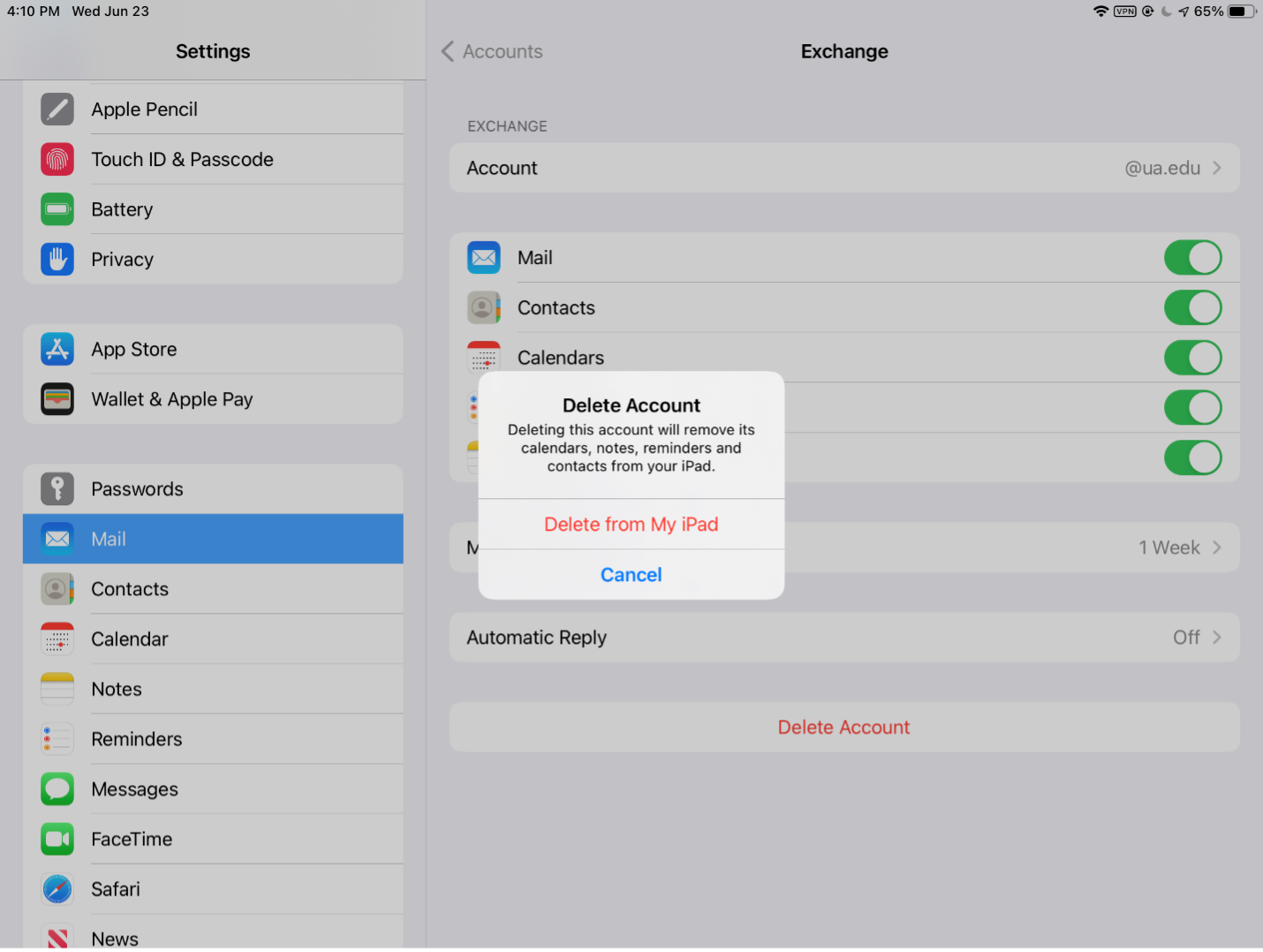This screenshot has height=952, width=1263.
Task: Tap the Reminders icon in sidebar
Action: click(57, 739)
